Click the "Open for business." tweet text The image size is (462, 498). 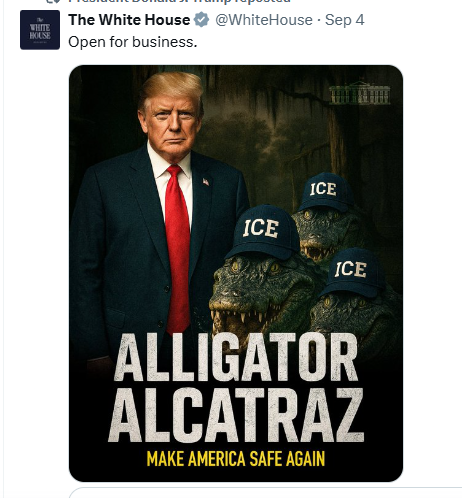pos(133,42)
